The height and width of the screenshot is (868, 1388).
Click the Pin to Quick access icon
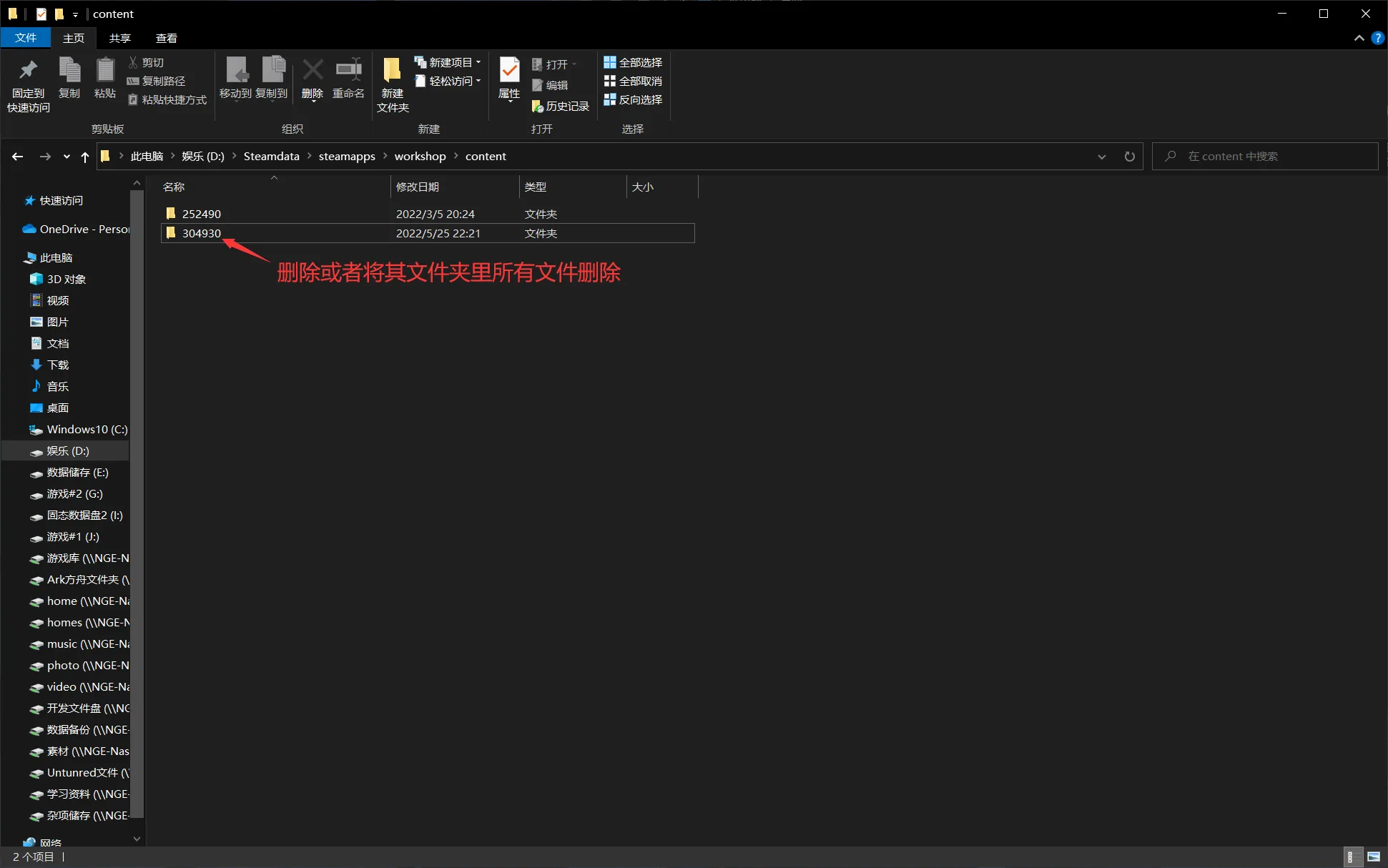(28, 71)
